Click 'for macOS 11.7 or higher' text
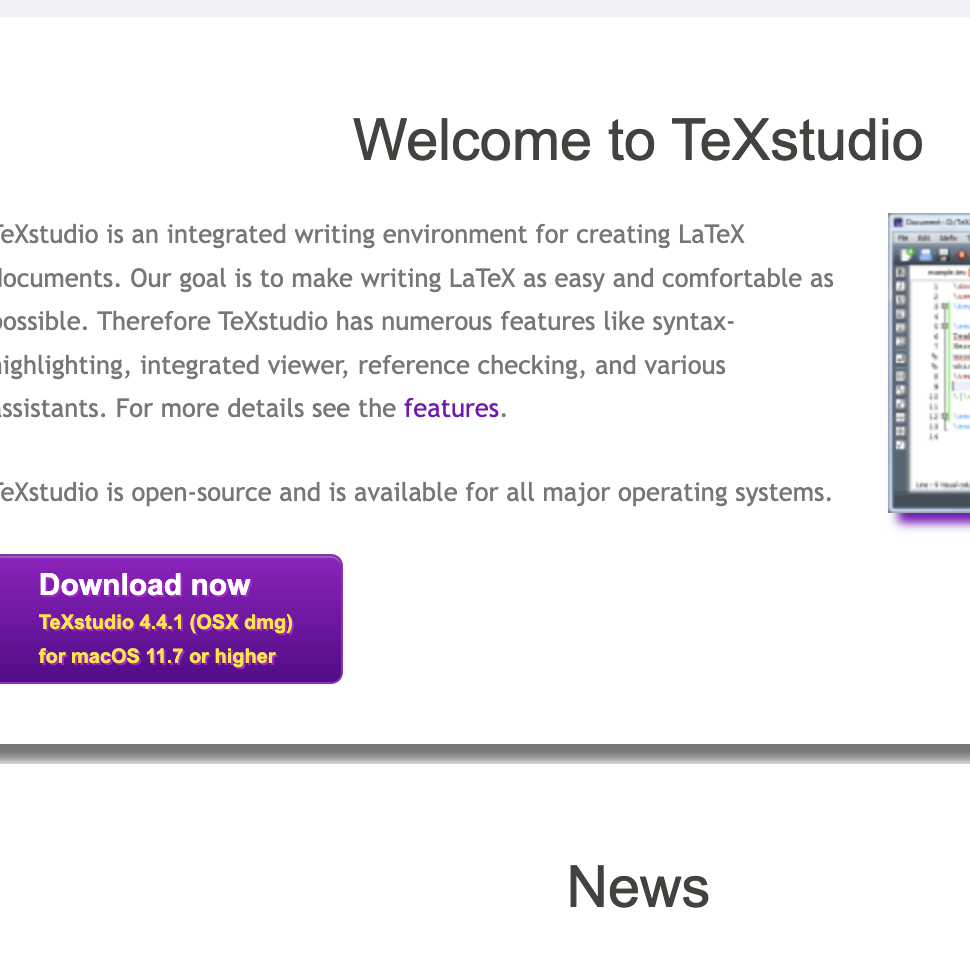The height and width of the screenshot is (970, 970). click(157, 656)
